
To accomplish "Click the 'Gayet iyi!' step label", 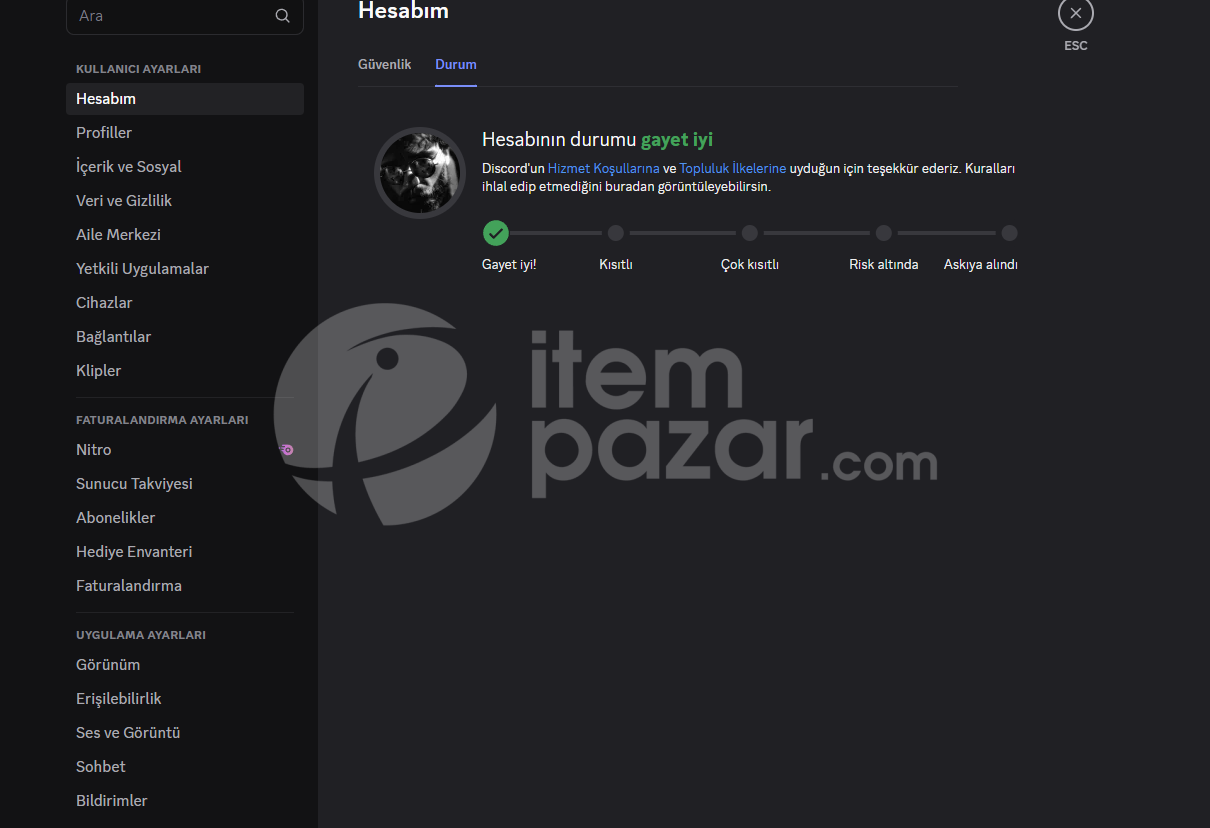I will 509,265.
